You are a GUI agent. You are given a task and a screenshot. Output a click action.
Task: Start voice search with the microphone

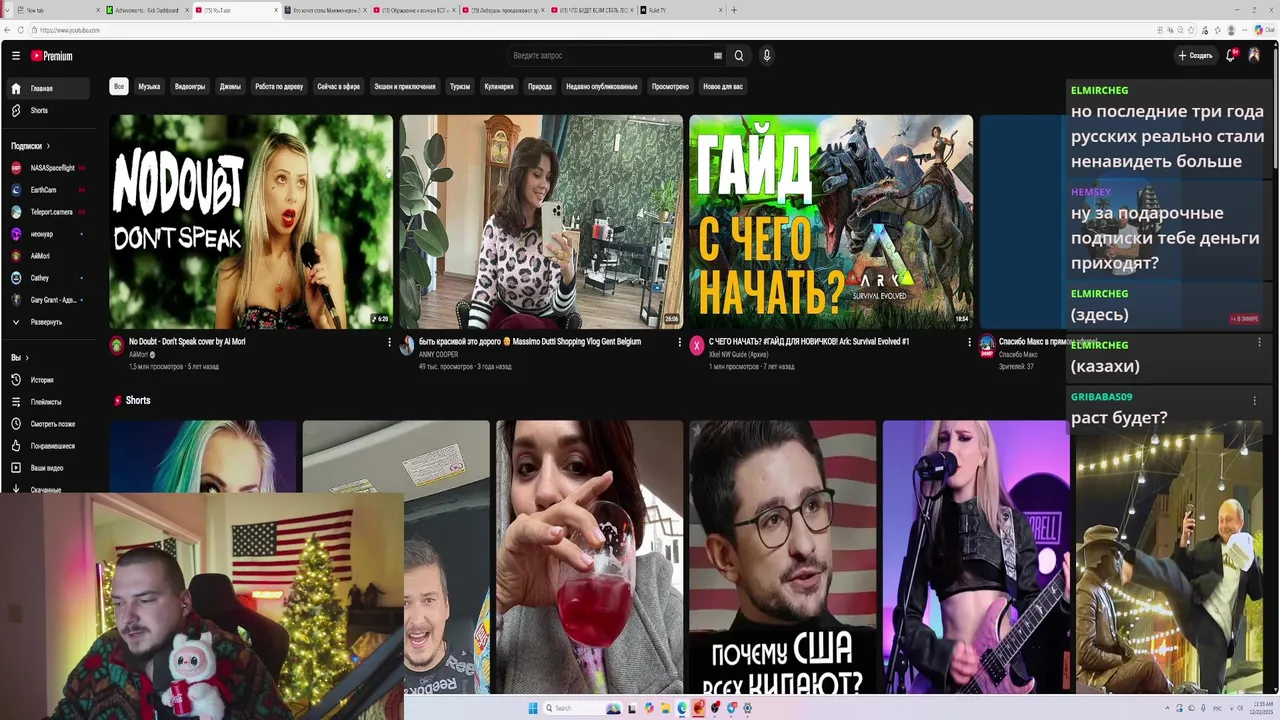point(767,56)
